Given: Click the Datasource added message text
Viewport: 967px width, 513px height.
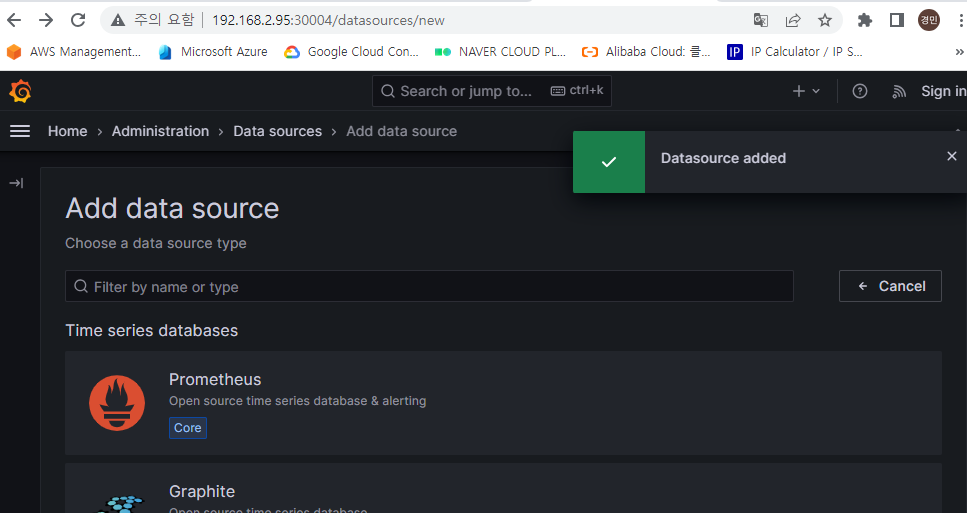Looking at the screenshot, I should tap(723, 158).
